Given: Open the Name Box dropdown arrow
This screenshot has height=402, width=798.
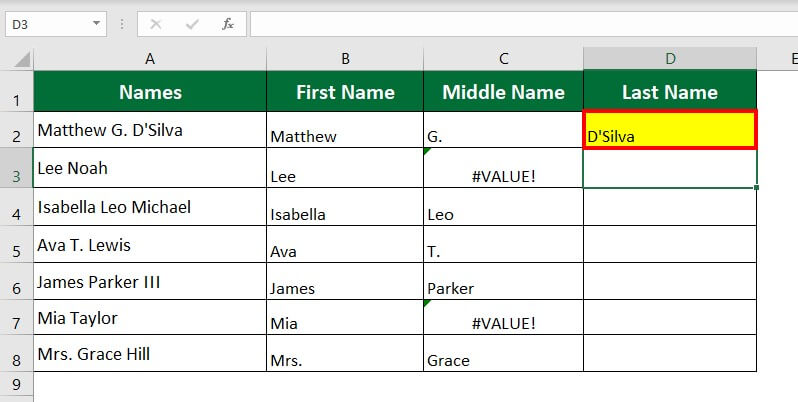Looking at the screenshot, I should 96,24.
